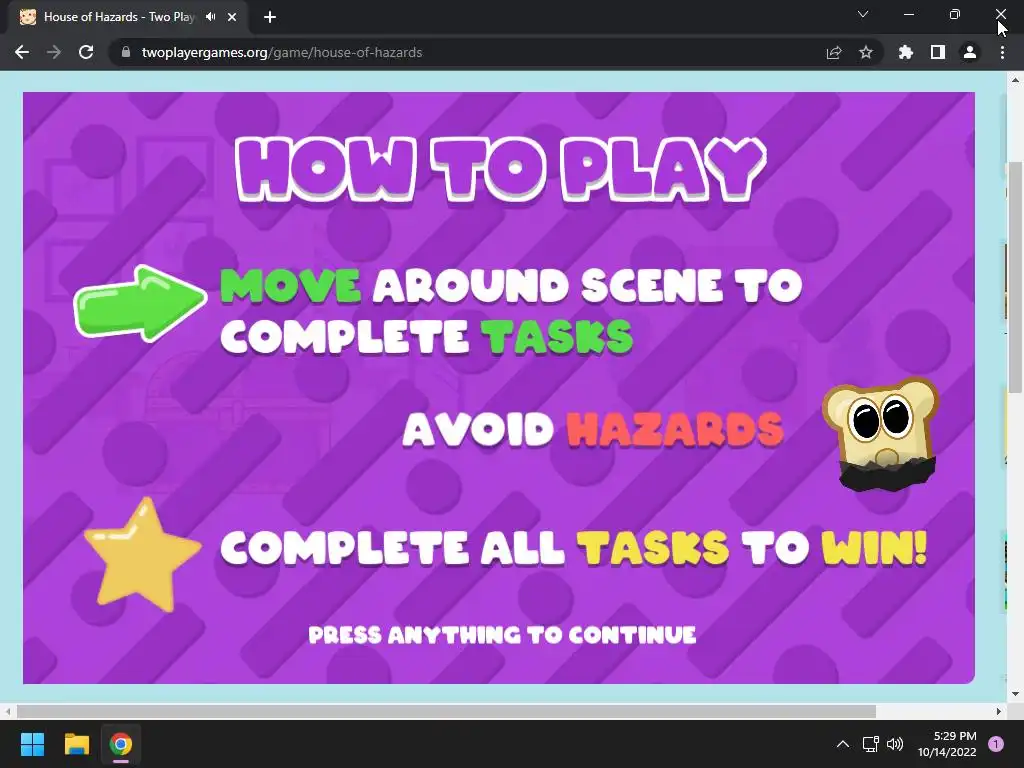The height and width of the screenshot is (768, 1024).
Task: Open File Explorer from taskbar
Action: pos(76,744)
